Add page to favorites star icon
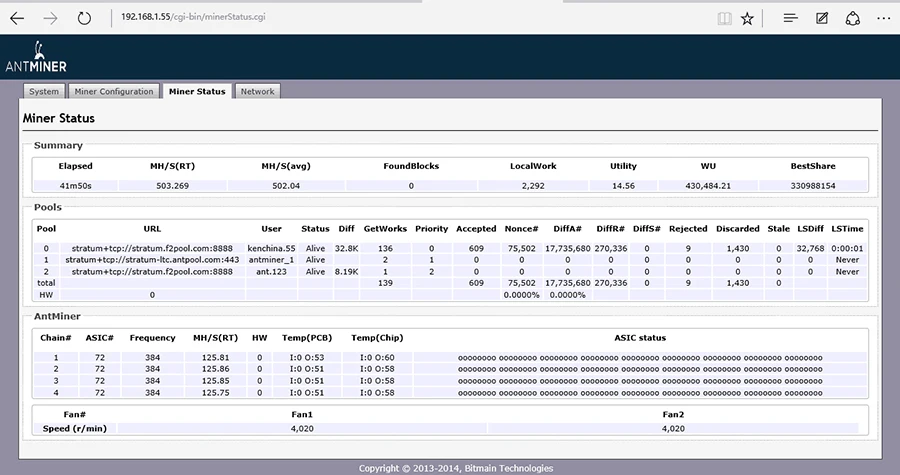 [747, 19]
